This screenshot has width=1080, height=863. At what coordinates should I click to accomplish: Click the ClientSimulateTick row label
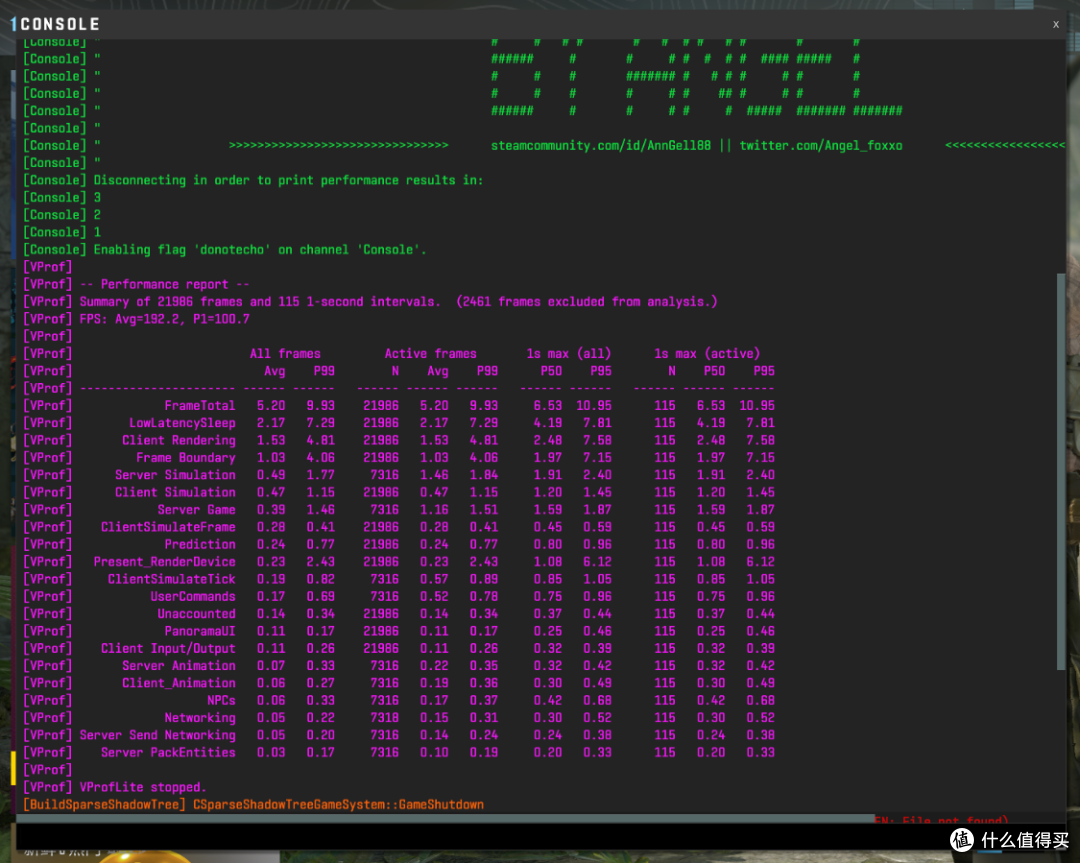click(172, 579)
